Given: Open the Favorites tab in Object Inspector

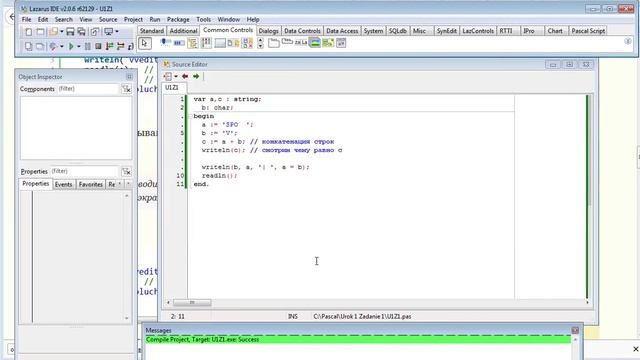Looking at the screenshot, I should click(x=91, y=184).
